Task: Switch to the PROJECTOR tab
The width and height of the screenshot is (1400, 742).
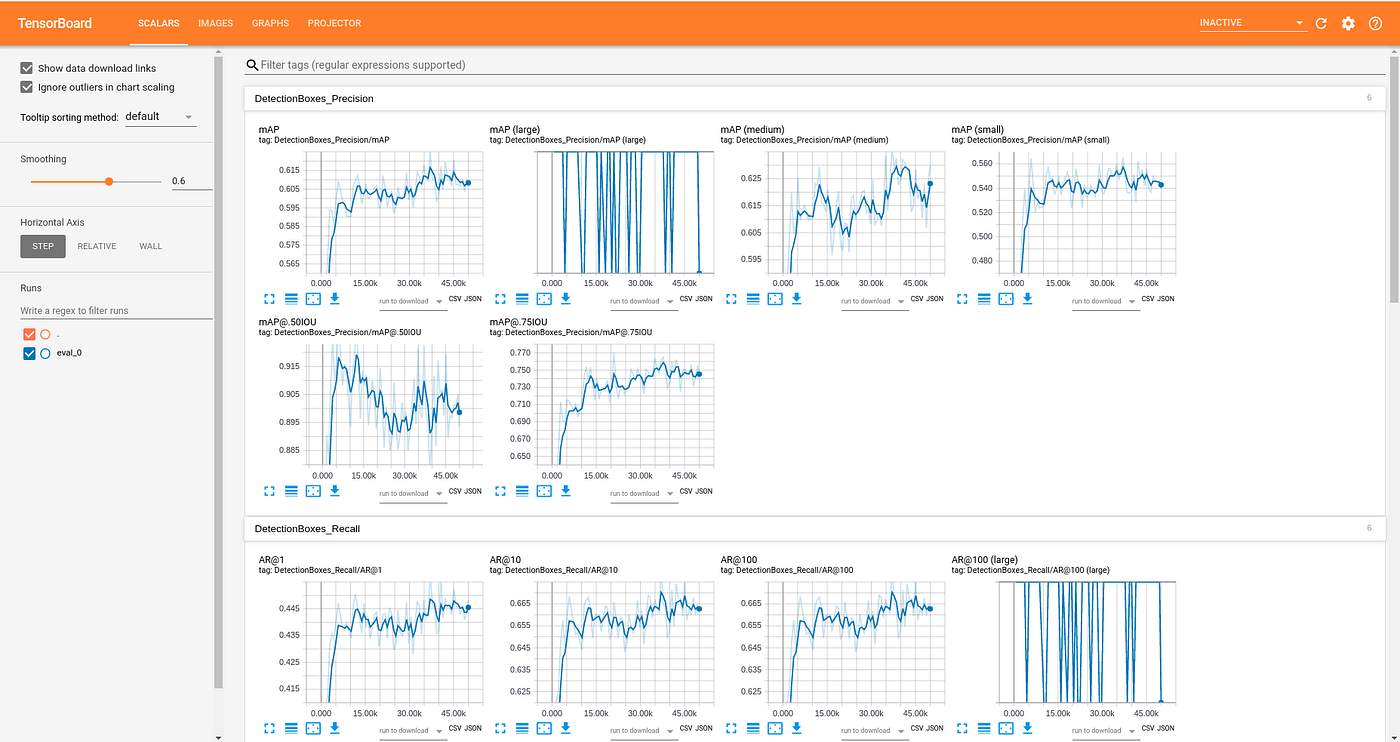Action: 334,23
